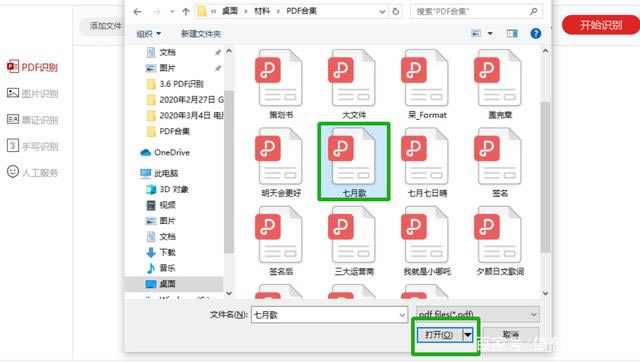This screenshot has height=362, width=640.
Task: Select the 盖完章 PDF file
Action: point(500,84)
